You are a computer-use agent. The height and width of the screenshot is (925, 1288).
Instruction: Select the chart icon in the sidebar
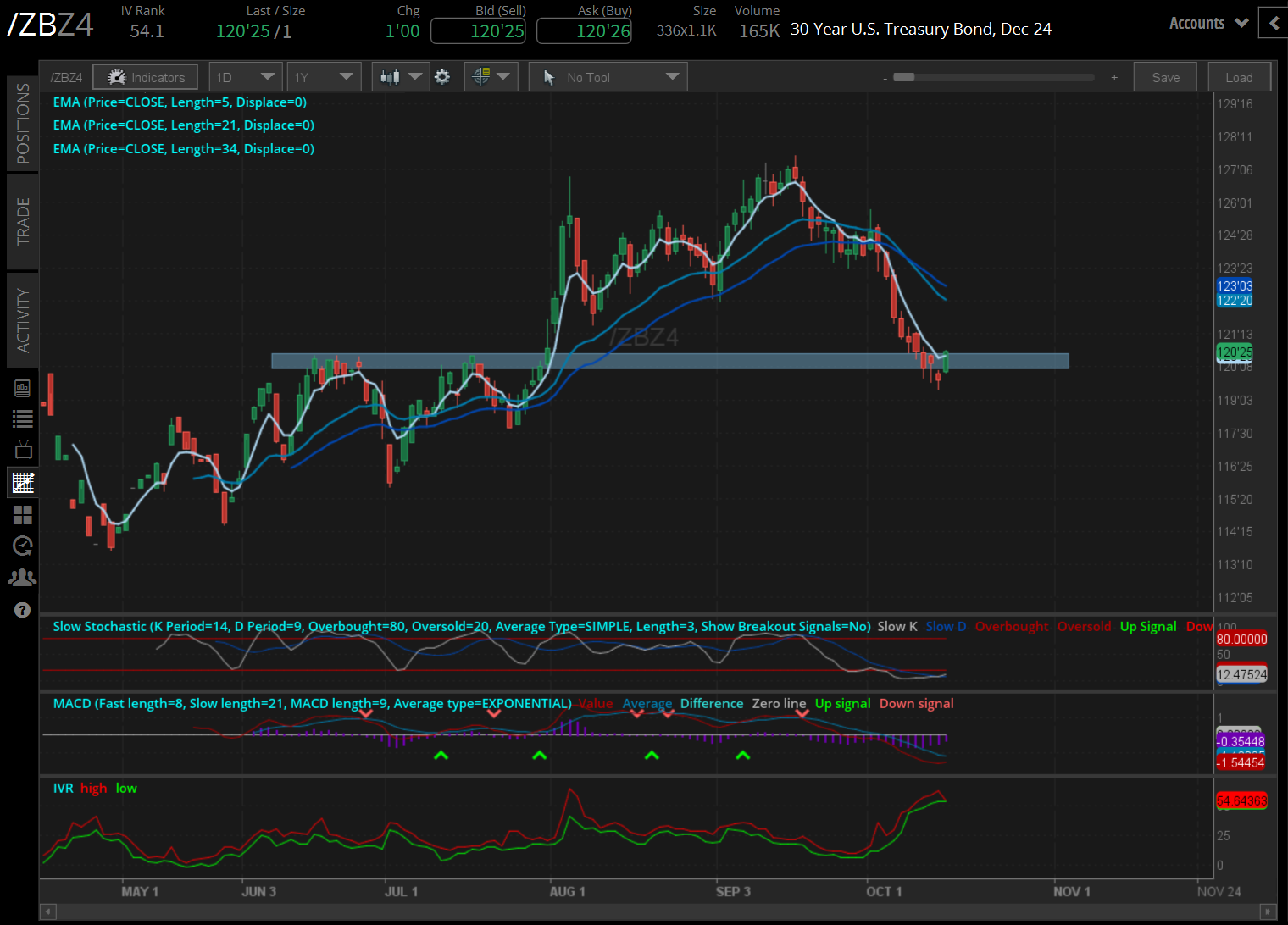coord(23,482)
